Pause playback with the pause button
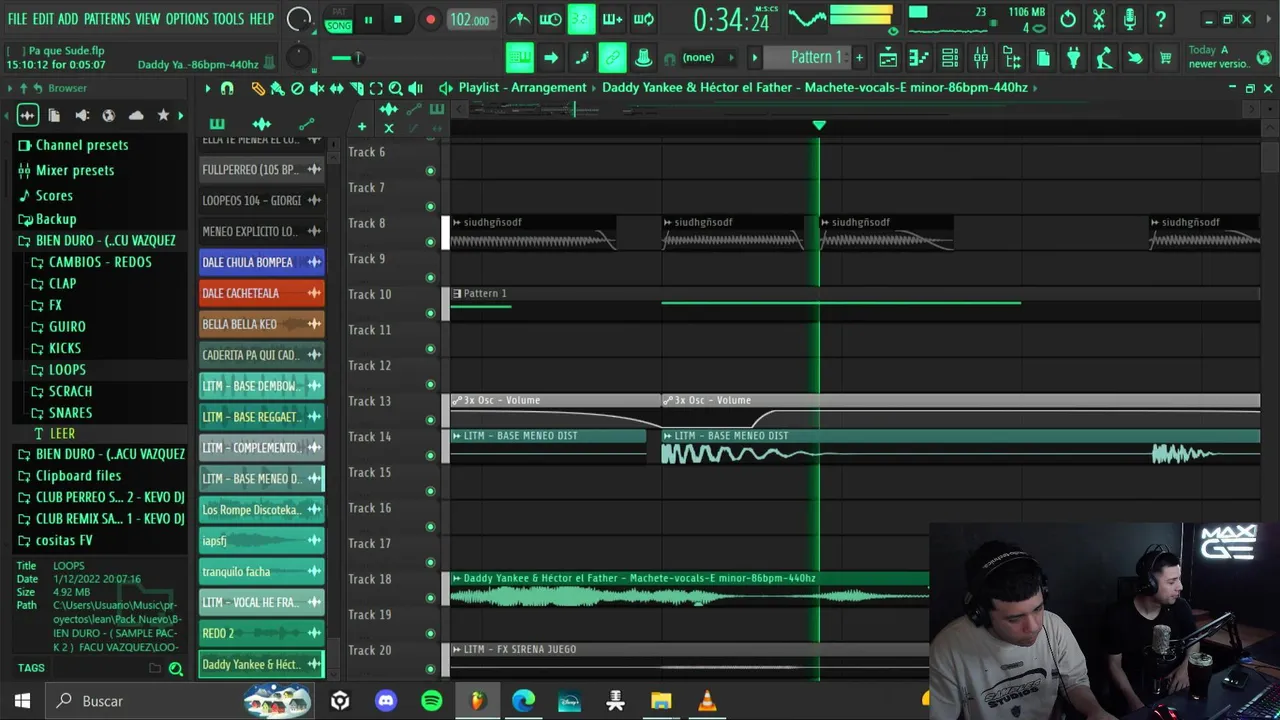Image resolution: width=1280 pixels, height=720 pixels. [x=368, y=20]
